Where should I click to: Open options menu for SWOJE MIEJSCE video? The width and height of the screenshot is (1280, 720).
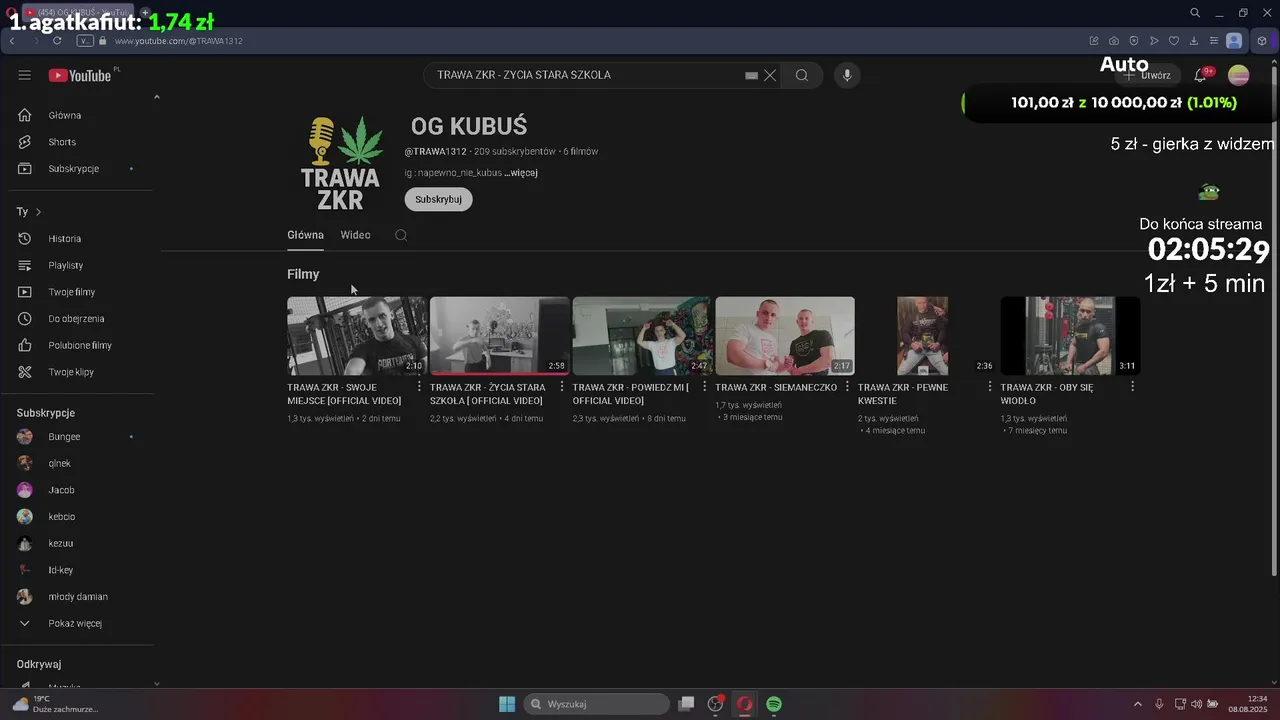419,387
